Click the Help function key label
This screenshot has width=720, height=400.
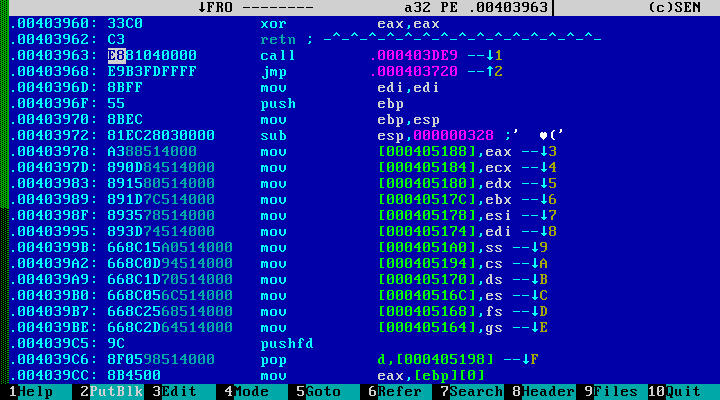point(32,392)
